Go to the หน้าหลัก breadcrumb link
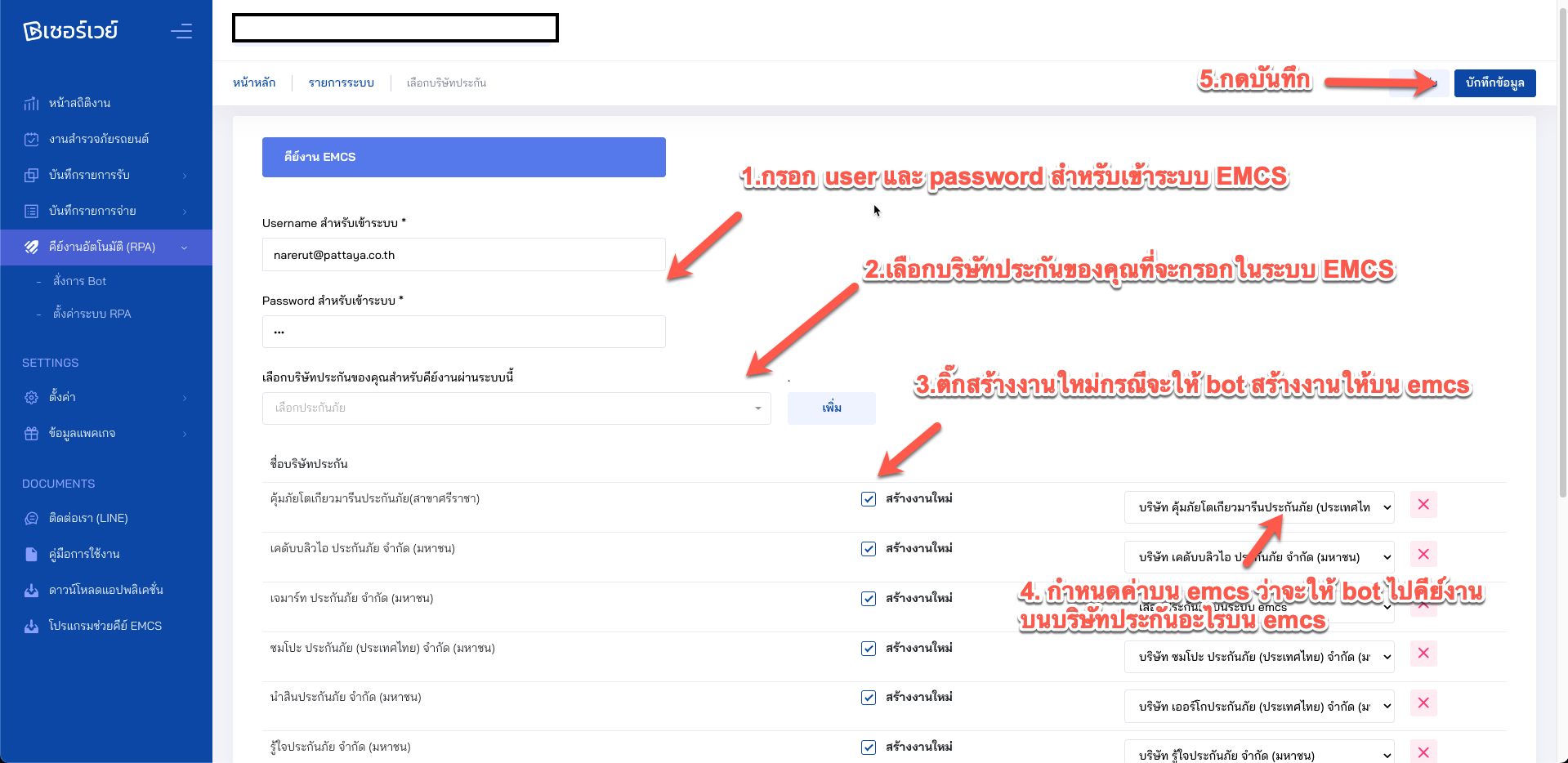Image resolution: width=1568 pixels, height=763 pixels. 254,83
